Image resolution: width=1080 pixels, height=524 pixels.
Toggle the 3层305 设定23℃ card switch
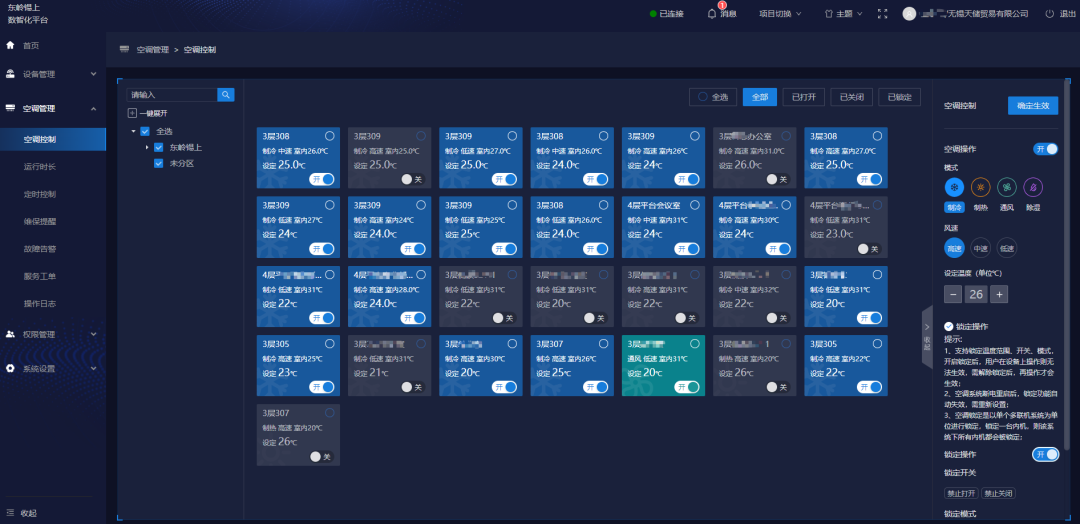point(322,387)
